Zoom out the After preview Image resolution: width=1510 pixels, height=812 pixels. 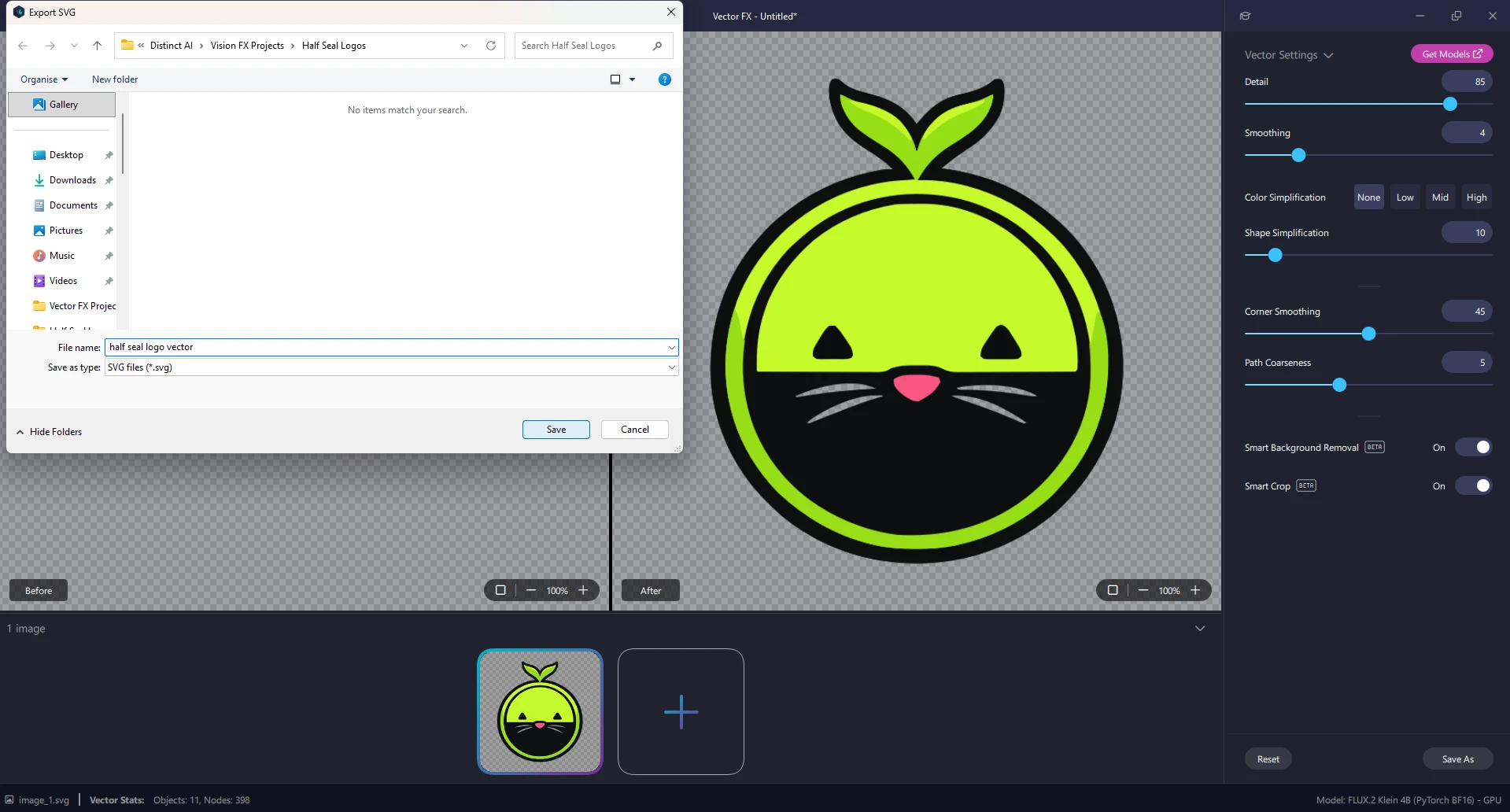point(1143,590)
